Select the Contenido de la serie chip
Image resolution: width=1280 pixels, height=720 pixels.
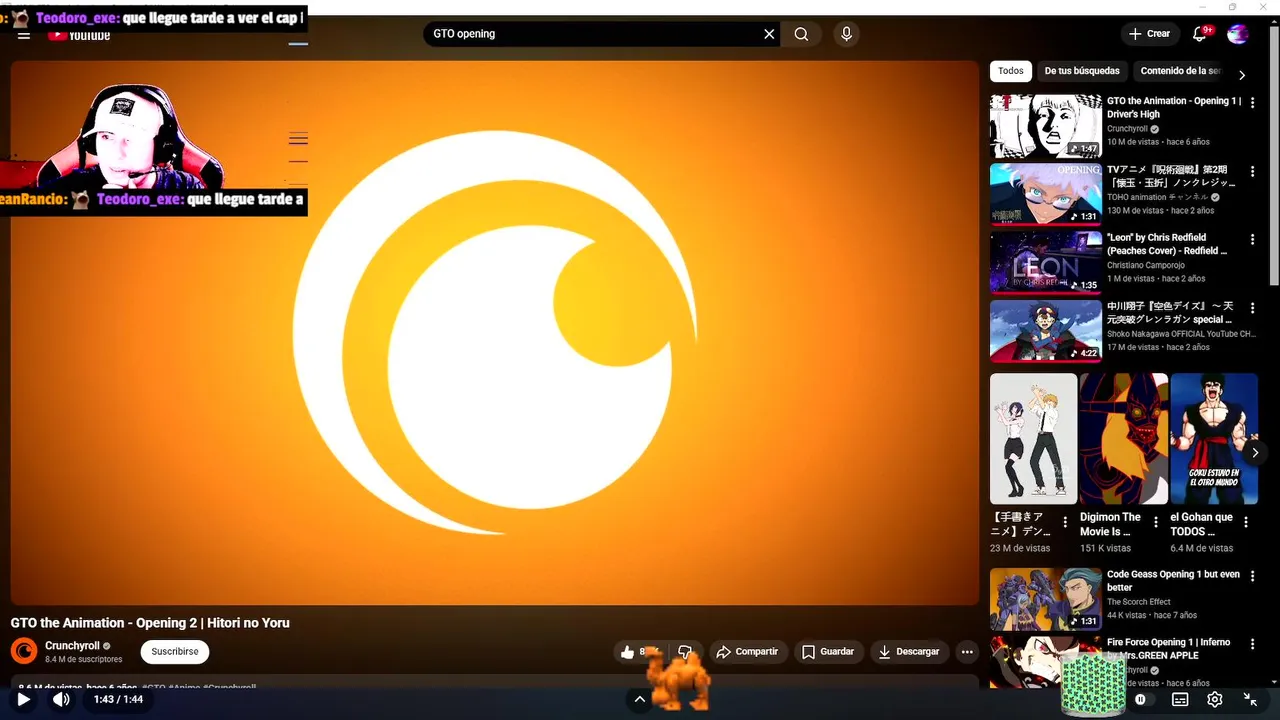pyautogui.click(x=1180, y=71)
